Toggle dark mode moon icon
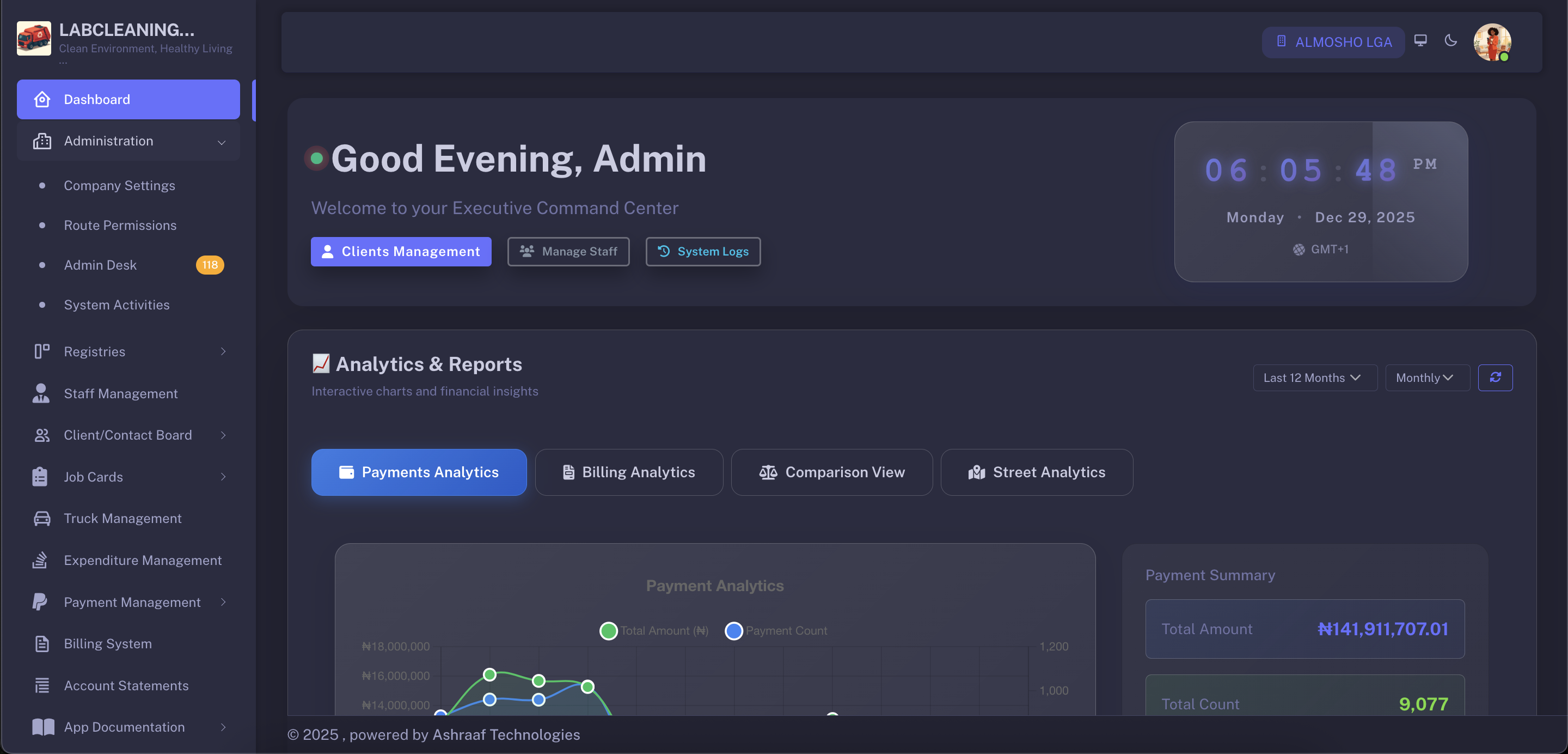Image resolution: width=1568 pixels, height=754 pixels. 1450,40
